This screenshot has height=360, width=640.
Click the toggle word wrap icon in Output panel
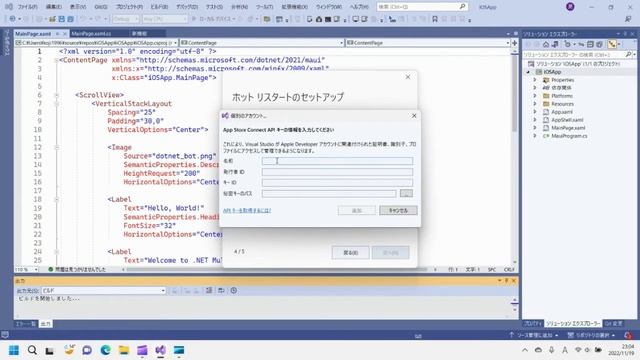(x=221, y=291)
